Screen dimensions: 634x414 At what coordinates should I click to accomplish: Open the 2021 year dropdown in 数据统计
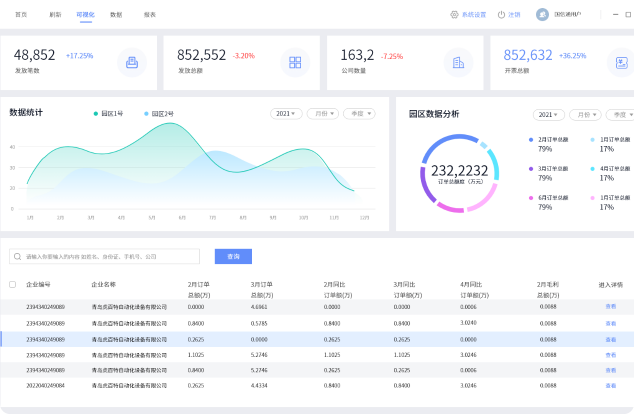(286, 114)
